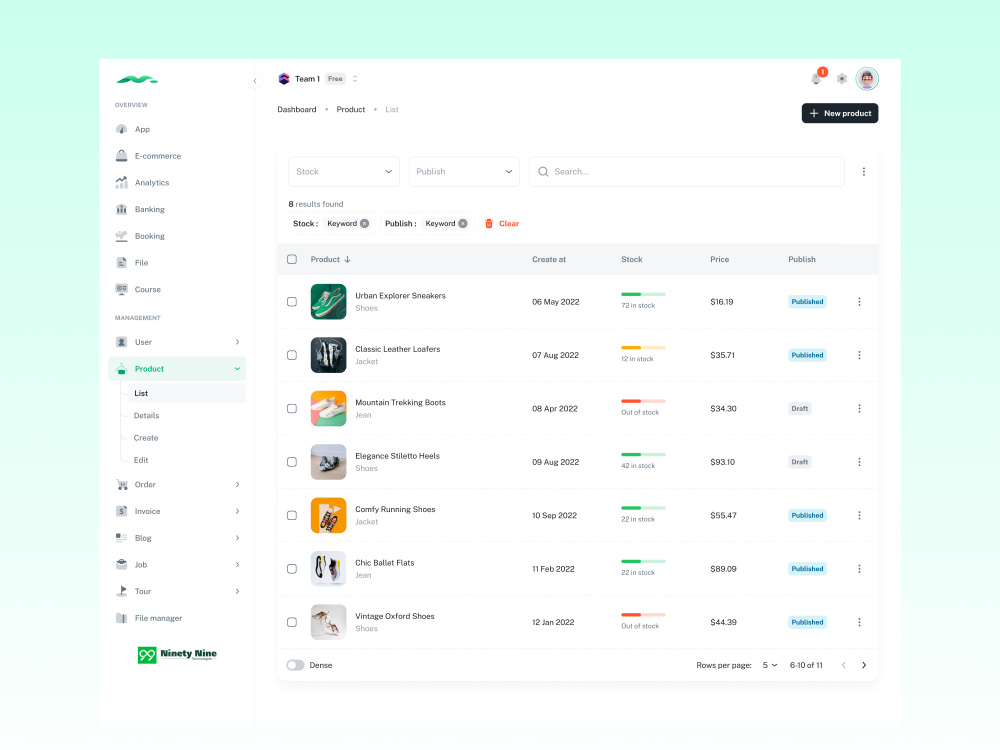Click the Team 1 logo icon
Image resolution: width=1000 pixels, height=750 pixels.
(x=284, y=79)
